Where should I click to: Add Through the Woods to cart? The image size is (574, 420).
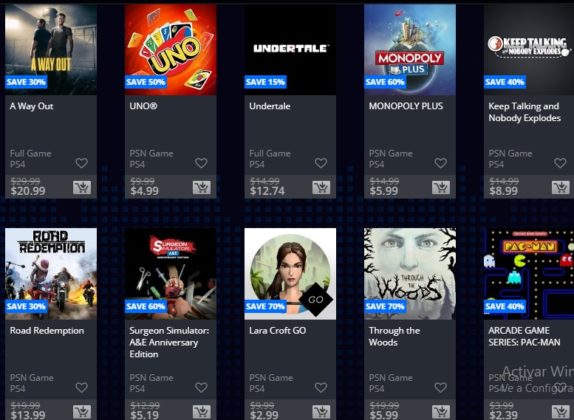441,412
